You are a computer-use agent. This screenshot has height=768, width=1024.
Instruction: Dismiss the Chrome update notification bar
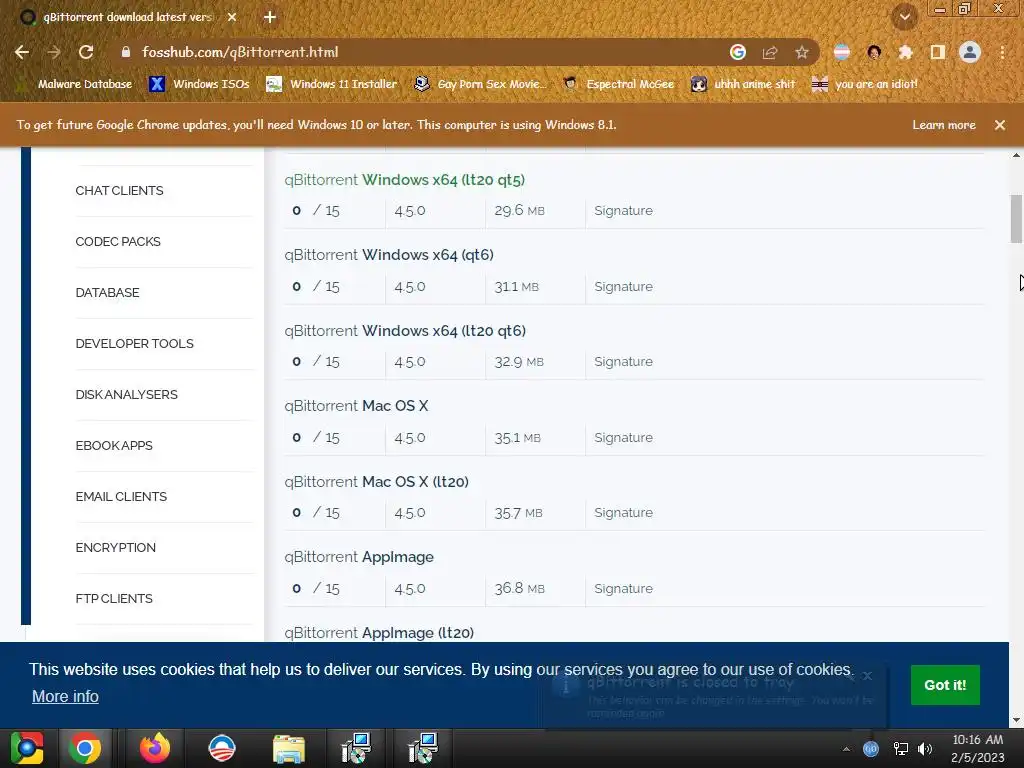[x=1000, y=125]
